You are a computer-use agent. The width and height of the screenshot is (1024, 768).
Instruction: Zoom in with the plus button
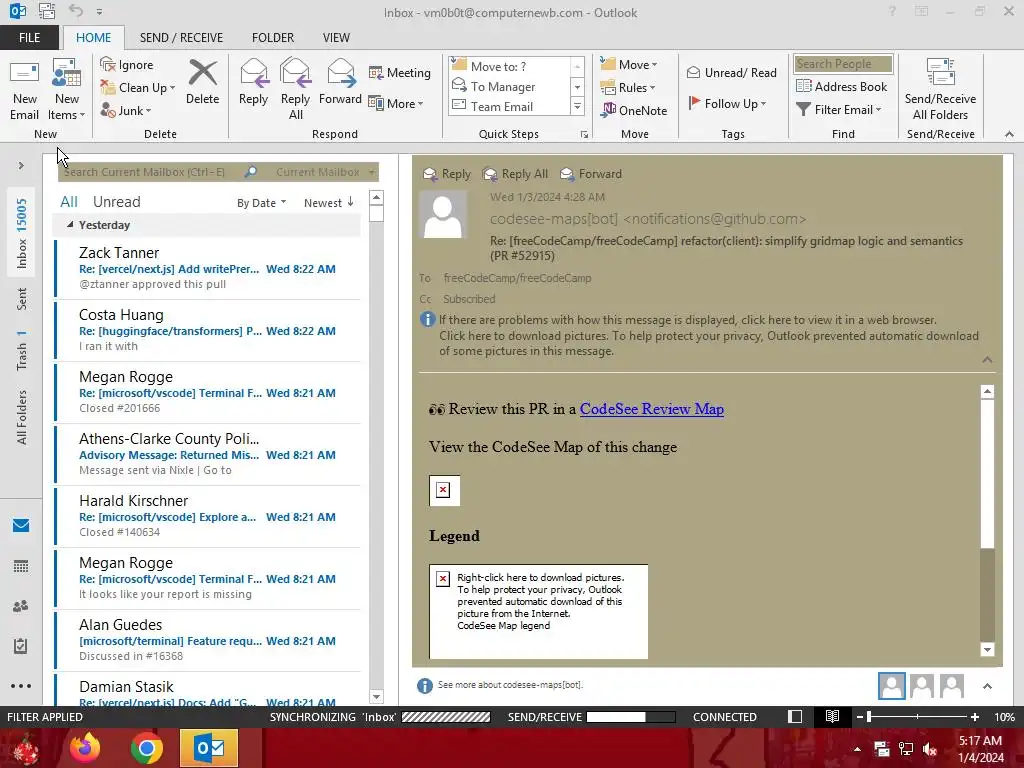coord(974,716)
